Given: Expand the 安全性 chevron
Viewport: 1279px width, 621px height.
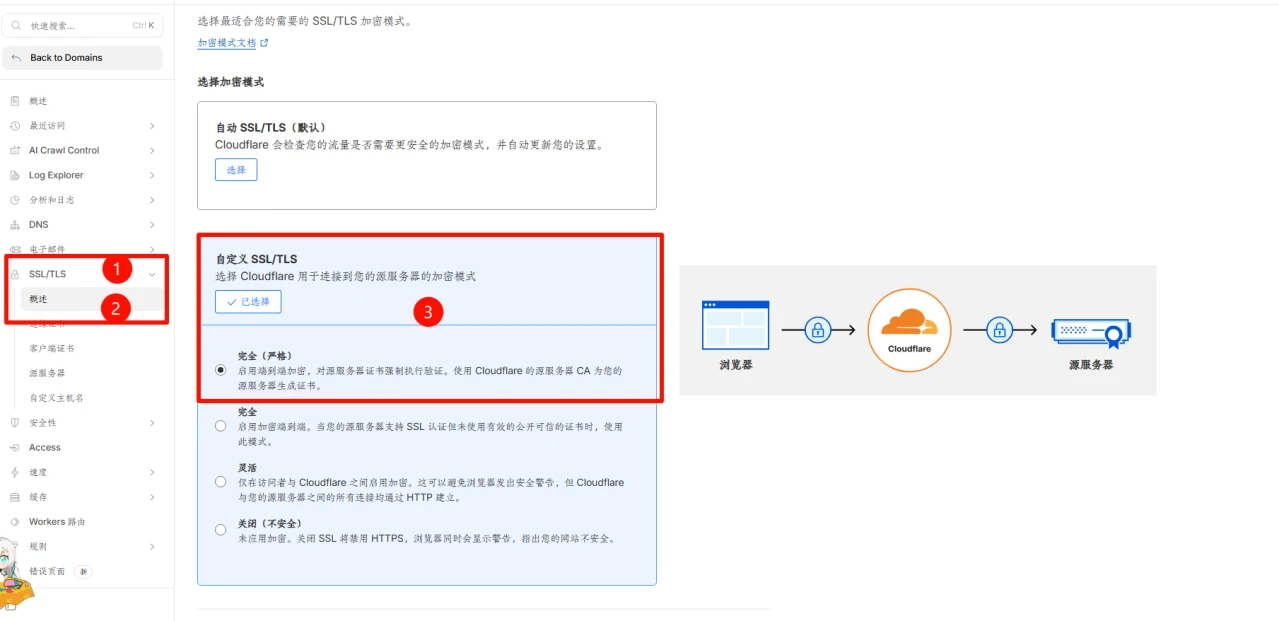Looking at the screenshot, I should point(152,423).
